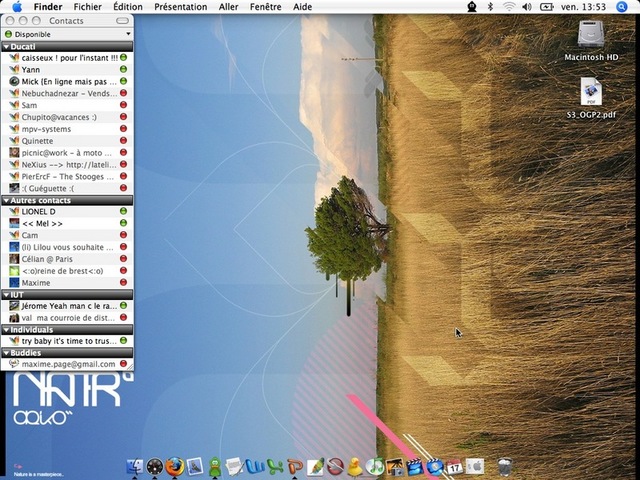This screenshot has height=480, width=640.
Task: Click the Finder icon in the dock
Action: 134,466
